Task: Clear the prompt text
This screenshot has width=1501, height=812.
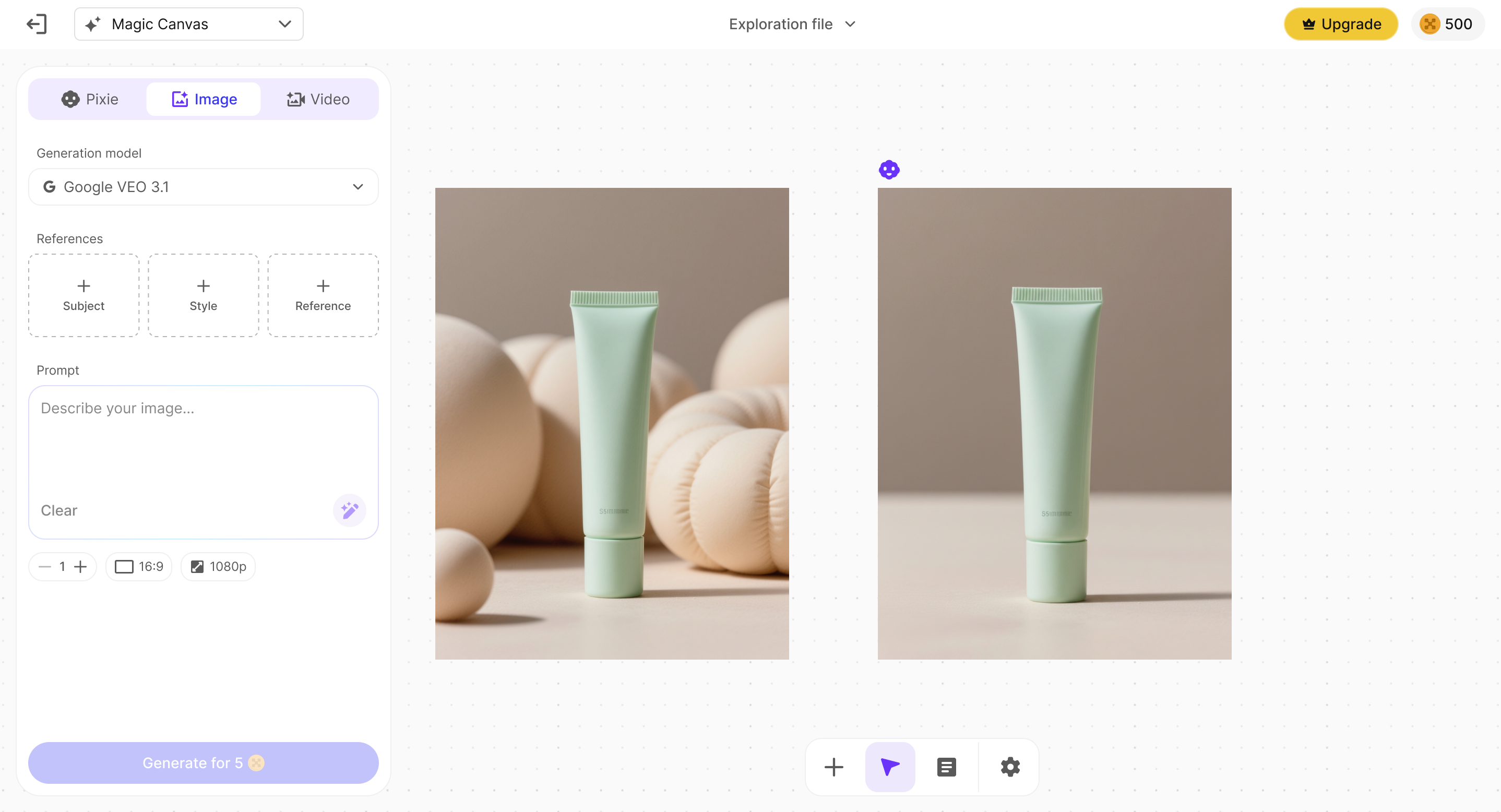Action: click(x=59, y=510)
